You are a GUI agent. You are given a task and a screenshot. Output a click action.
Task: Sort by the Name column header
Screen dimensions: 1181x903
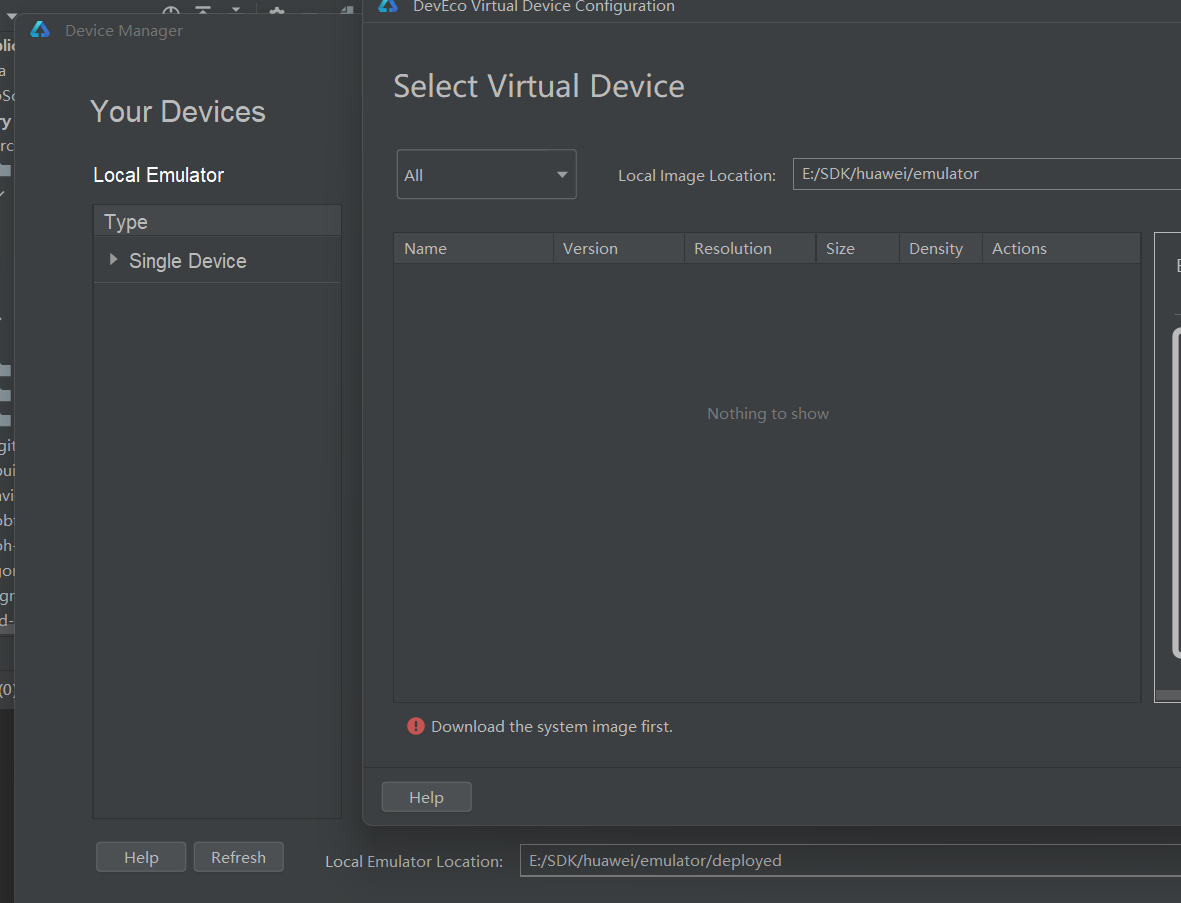point(473,249)
